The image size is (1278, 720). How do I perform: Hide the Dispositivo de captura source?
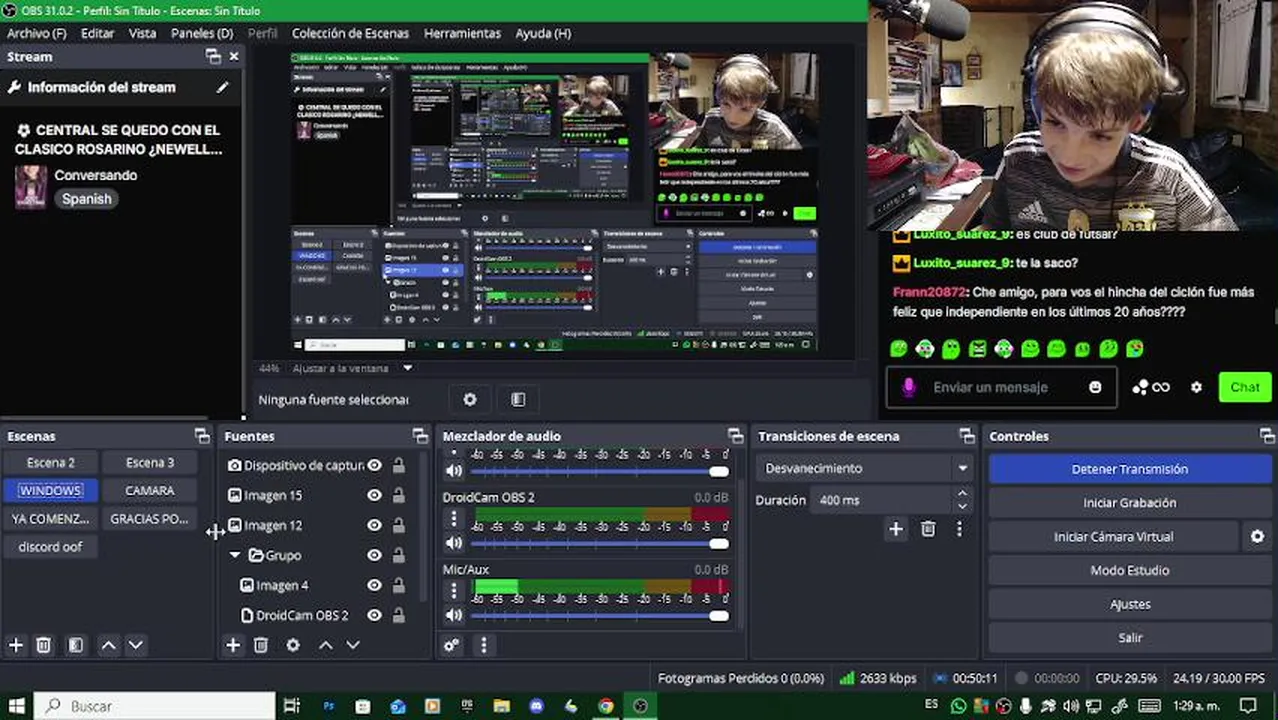374,465
